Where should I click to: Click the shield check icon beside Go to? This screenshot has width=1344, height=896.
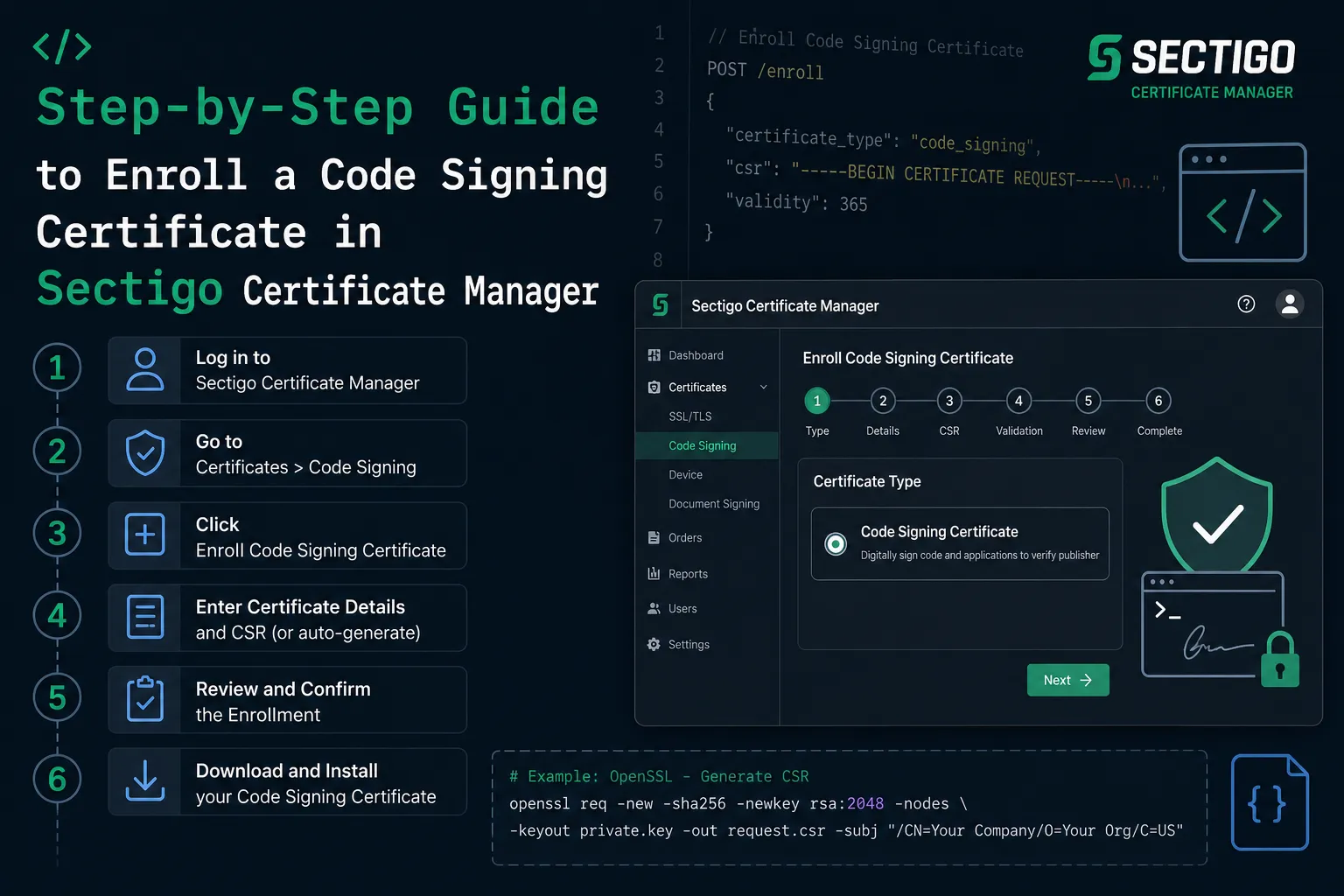point(145,452)
